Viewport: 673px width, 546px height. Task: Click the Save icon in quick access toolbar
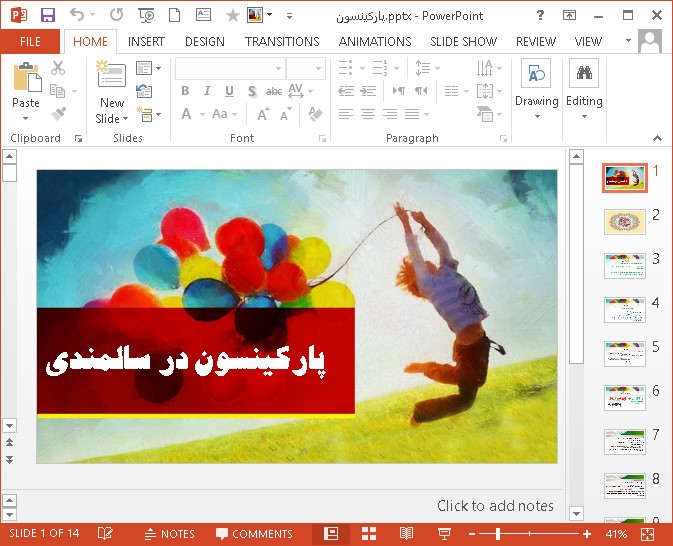tap(47, 15)
